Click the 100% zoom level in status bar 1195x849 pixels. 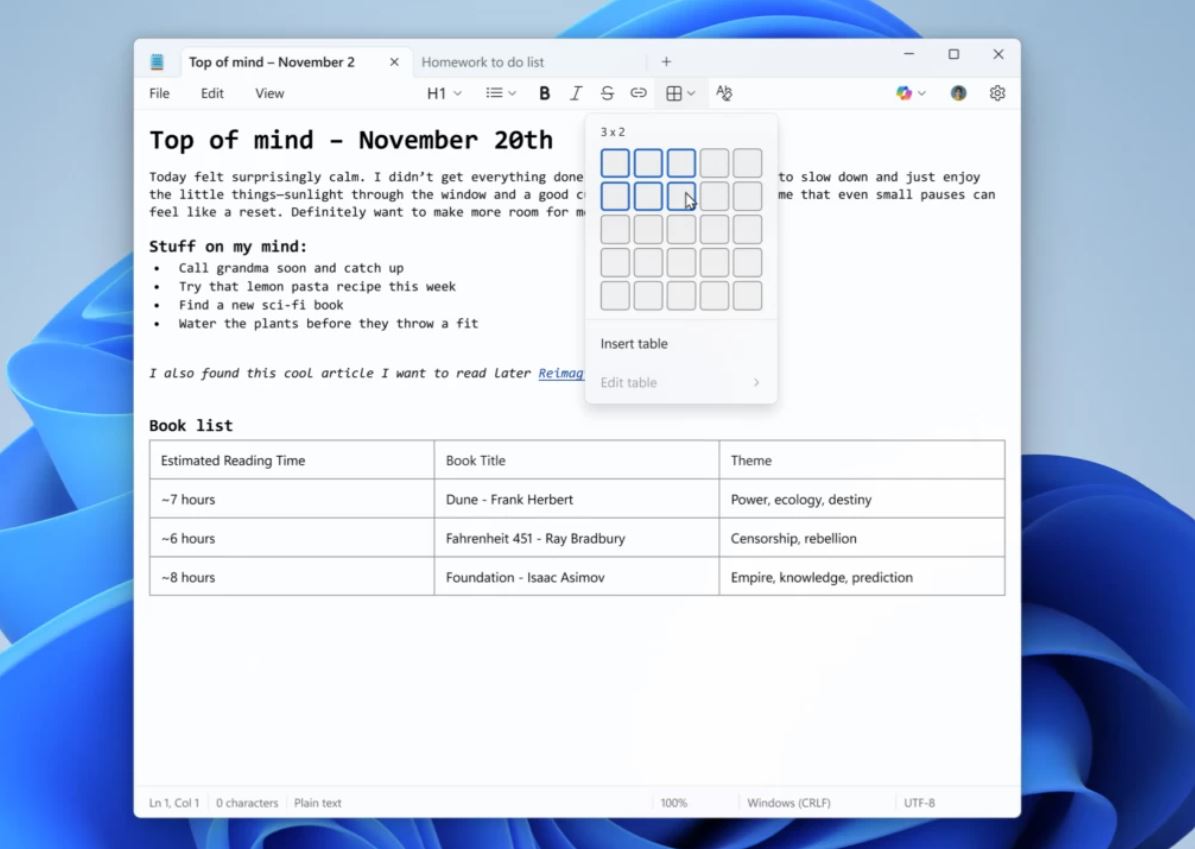coord(673,803)
